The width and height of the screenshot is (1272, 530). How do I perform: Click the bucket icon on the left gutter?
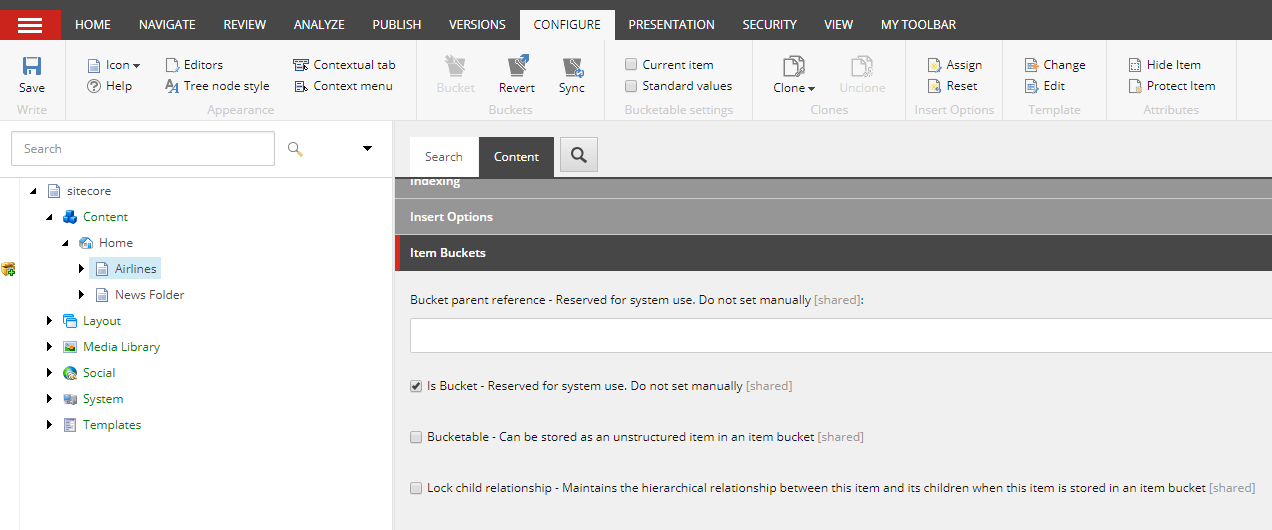tap(8, 269)
